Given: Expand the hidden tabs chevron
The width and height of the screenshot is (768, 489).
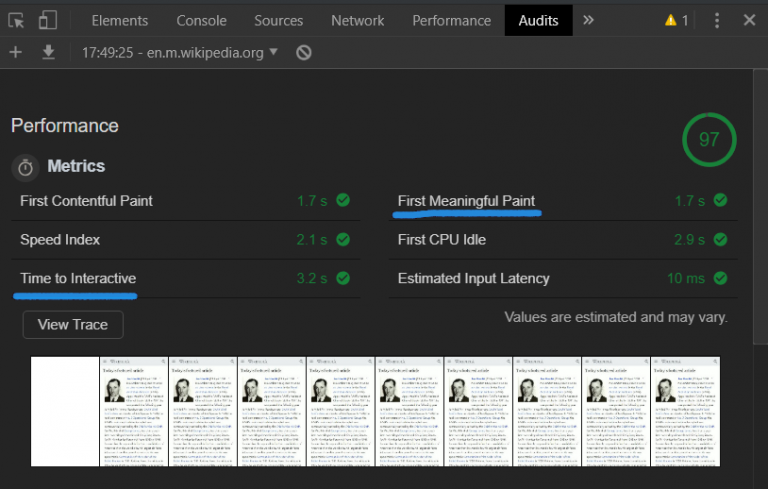Looking at the screenshot, I should click(588, 20).
